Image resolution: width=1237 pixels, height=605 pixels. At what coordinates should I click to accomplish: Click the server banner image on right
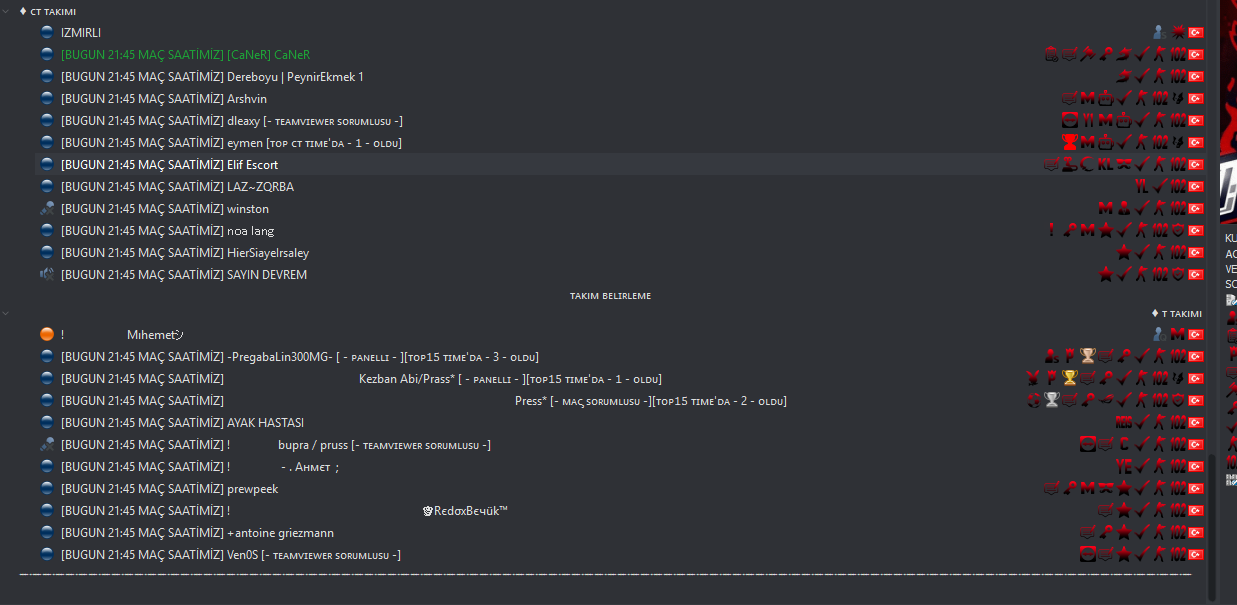coord(1228,110)
